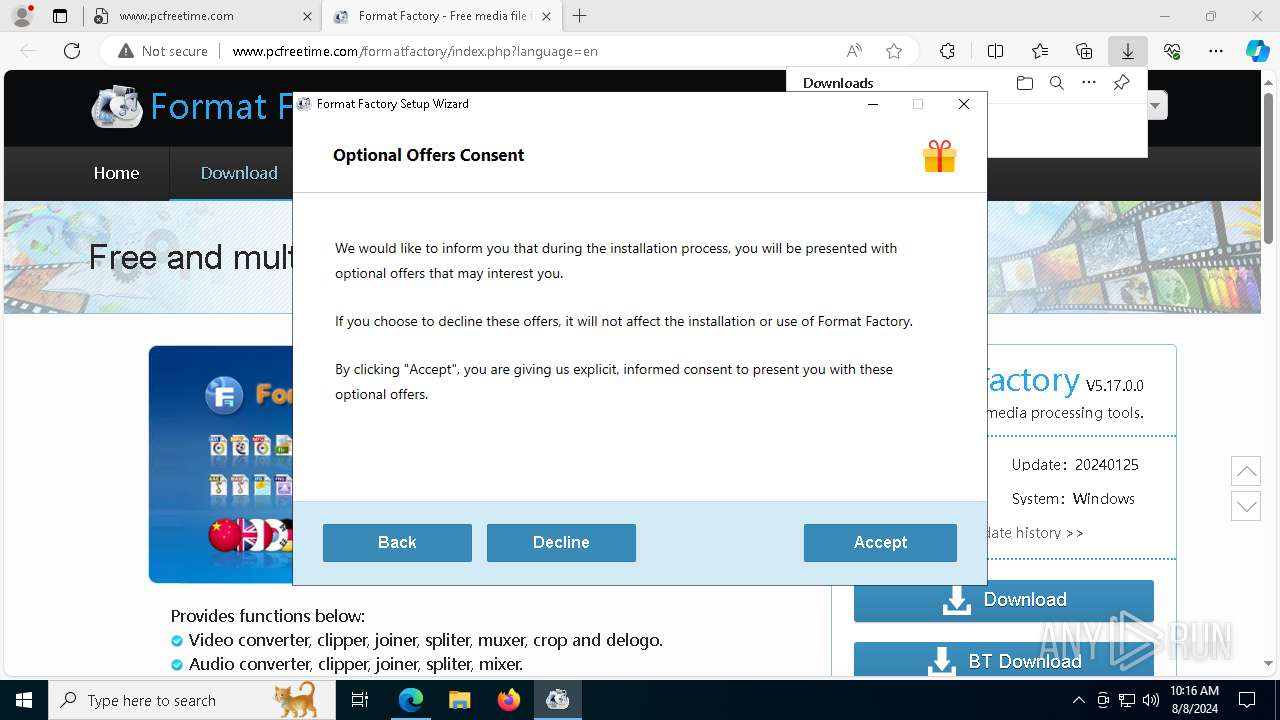Open the Windows Start menu
The height and width of the screenshot is (720, 1280).
(24, 700)
